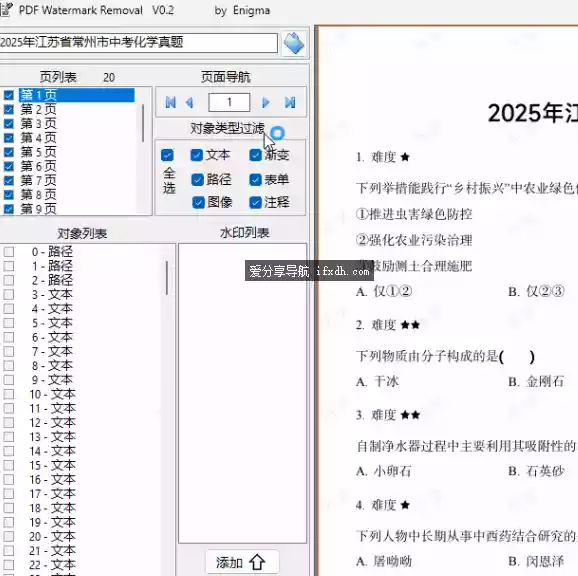The width and height of the screenshot is (578, 576).
Task: Select the 14 - 文本 object row
Action: 52,451
